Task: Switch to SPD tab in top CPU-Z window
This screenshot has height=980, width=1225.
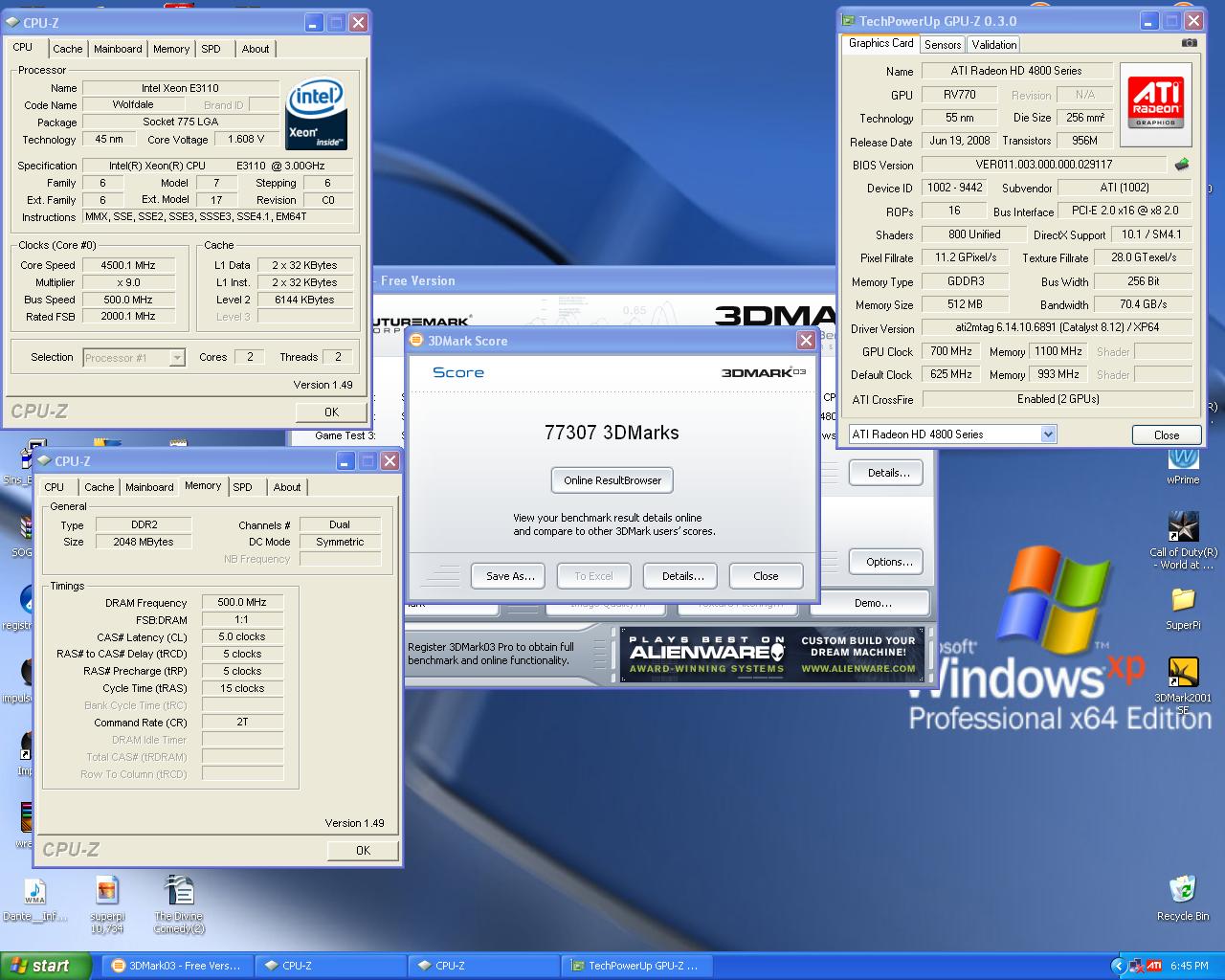Action: click(x=212, y=49)
